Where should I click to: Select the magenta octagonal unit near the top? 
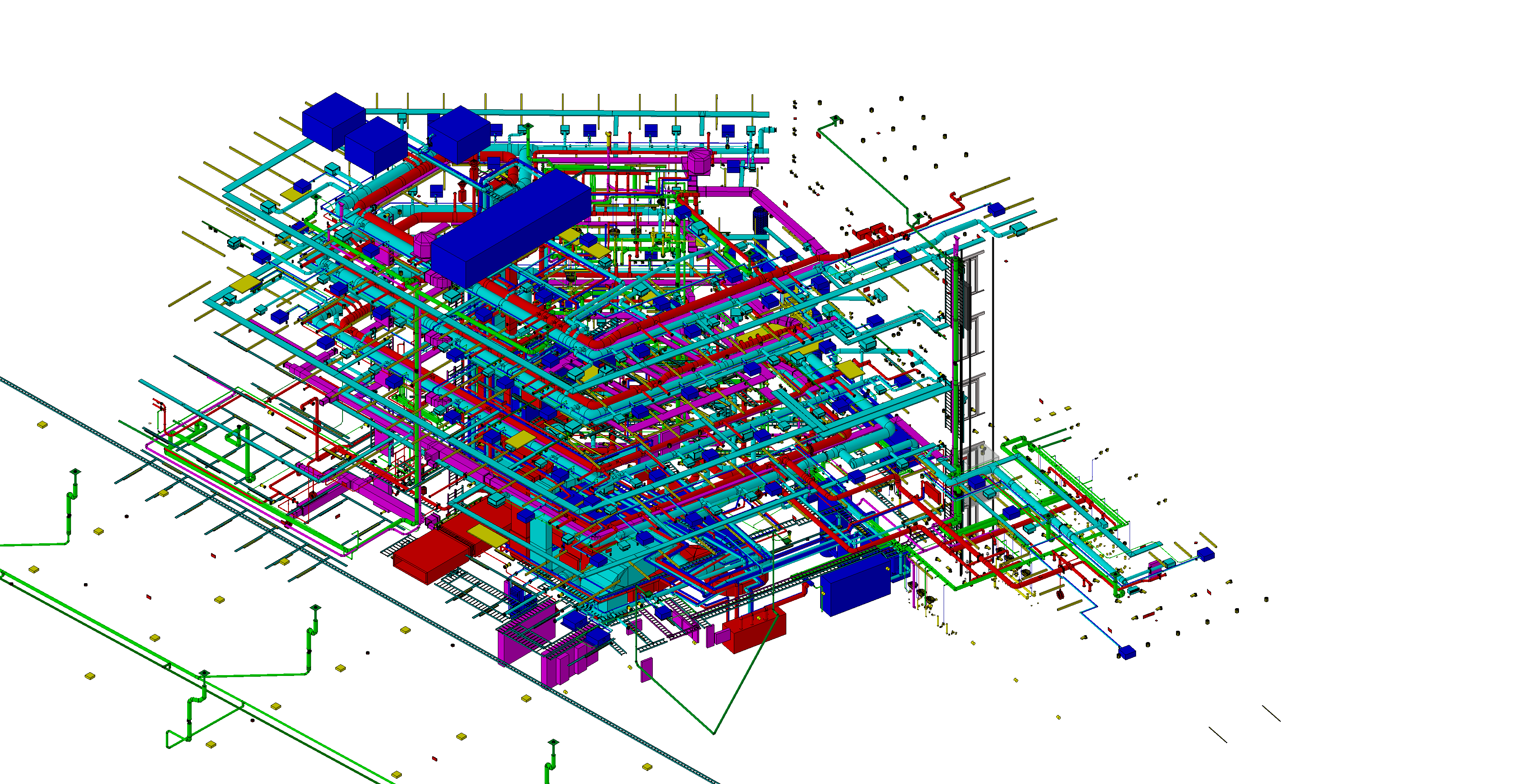tap(699, 161)
